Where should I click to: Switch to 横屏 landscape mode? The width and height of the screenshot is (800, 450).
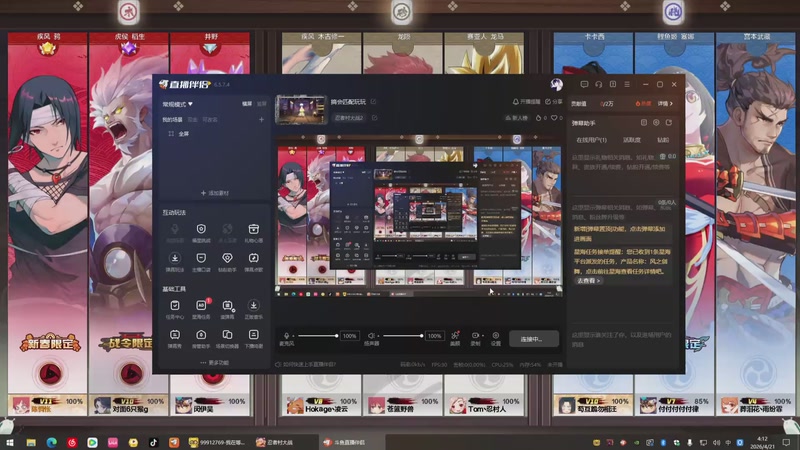pyautogui.click(x=247, y=104)
